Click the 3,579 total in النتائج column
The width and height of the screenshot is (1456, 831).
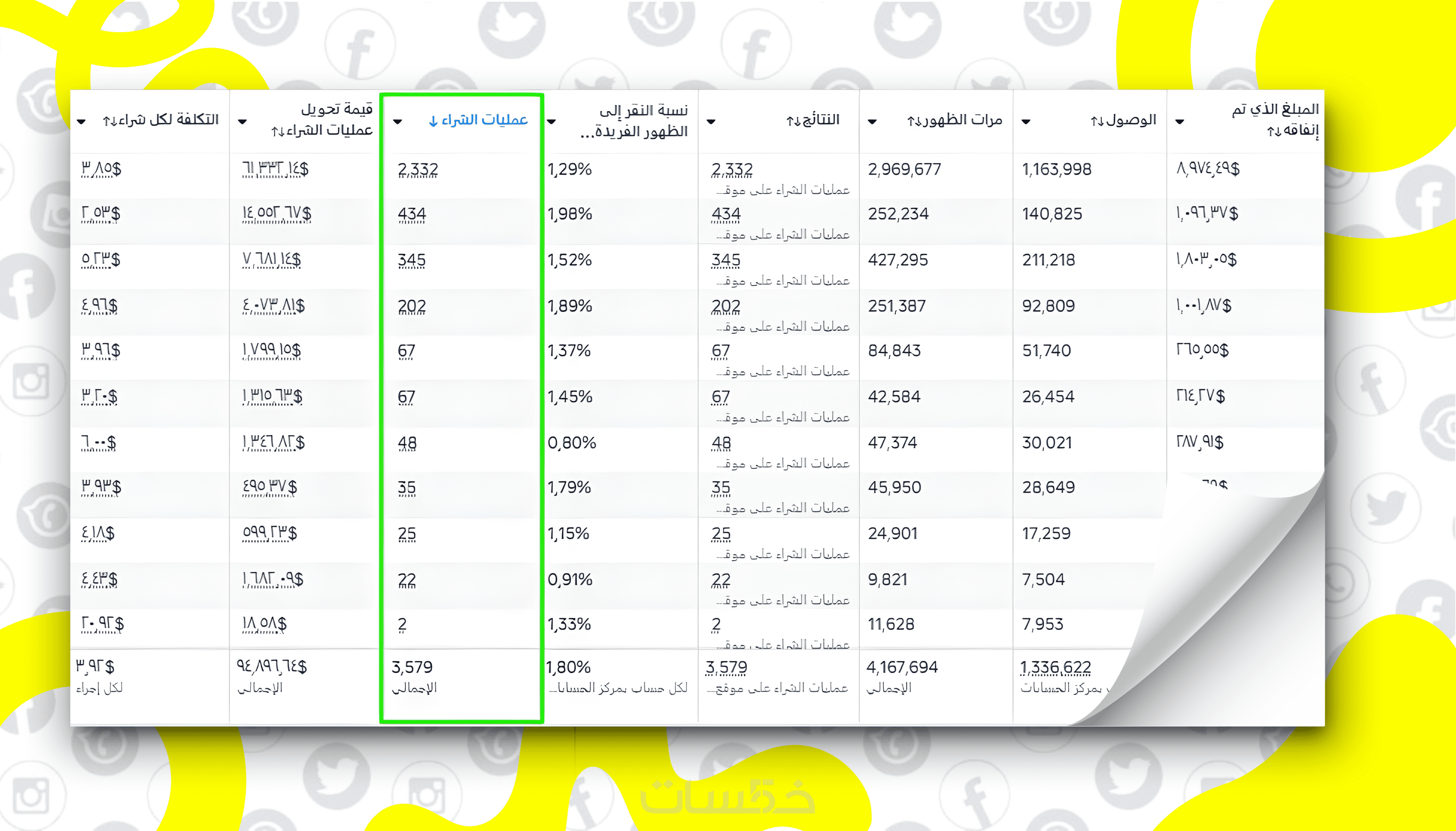[726, 667]
